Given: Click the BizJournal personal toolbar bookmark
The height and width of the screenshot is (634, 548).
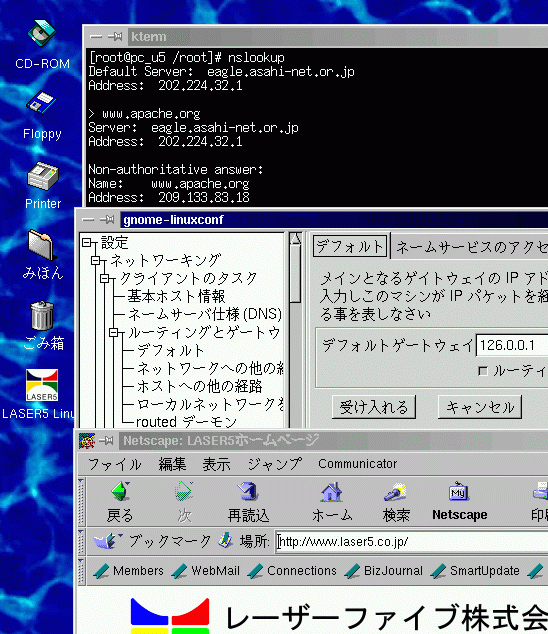Looking at the screenshot, I should click(x=384, y=571).
